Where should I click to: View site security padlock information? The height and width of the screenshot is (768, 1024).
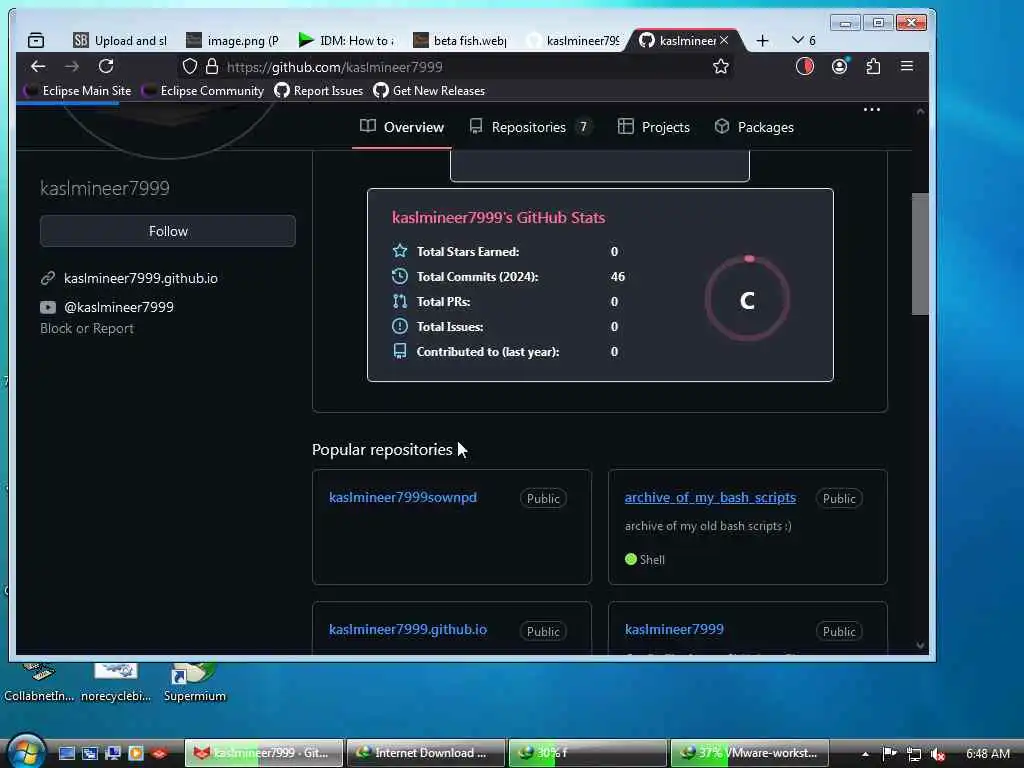(x=212, y=67)
